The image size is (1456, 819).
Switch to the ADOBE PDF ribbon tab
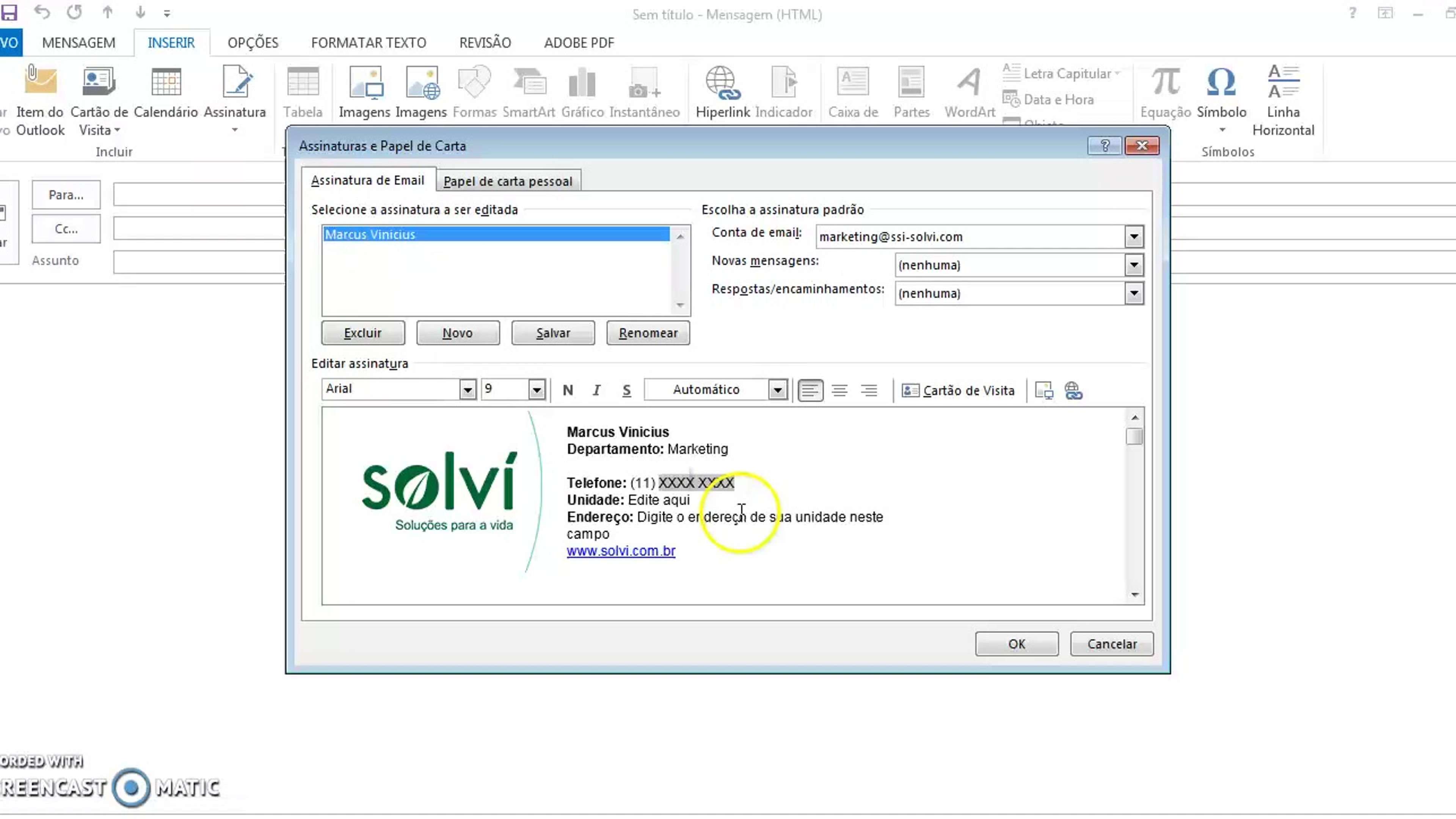tap(579, 43)
